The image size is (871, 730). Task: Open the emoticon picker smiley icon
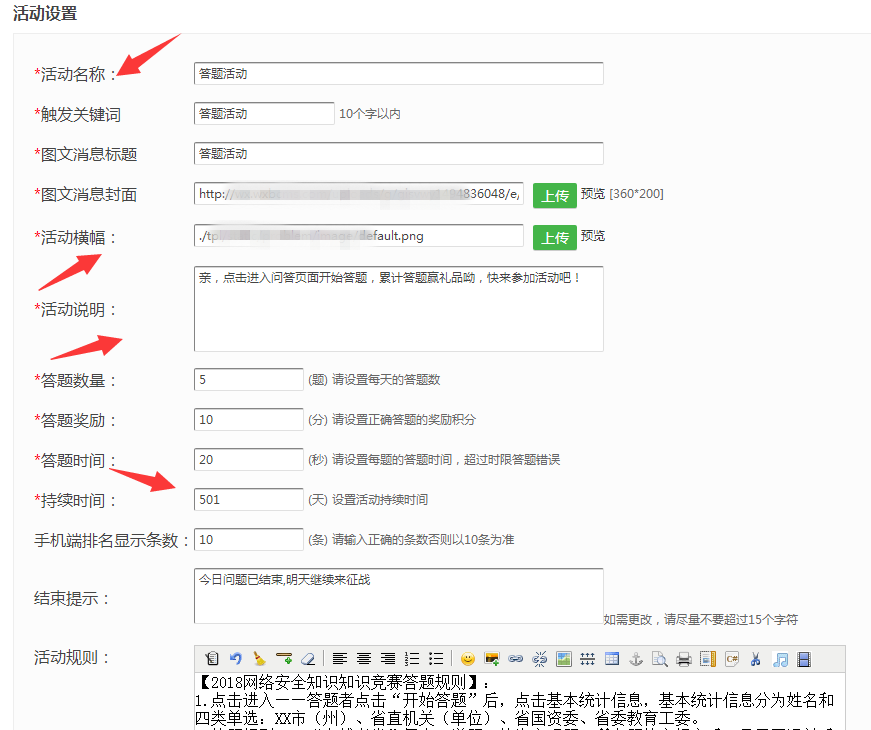[468, 658]
